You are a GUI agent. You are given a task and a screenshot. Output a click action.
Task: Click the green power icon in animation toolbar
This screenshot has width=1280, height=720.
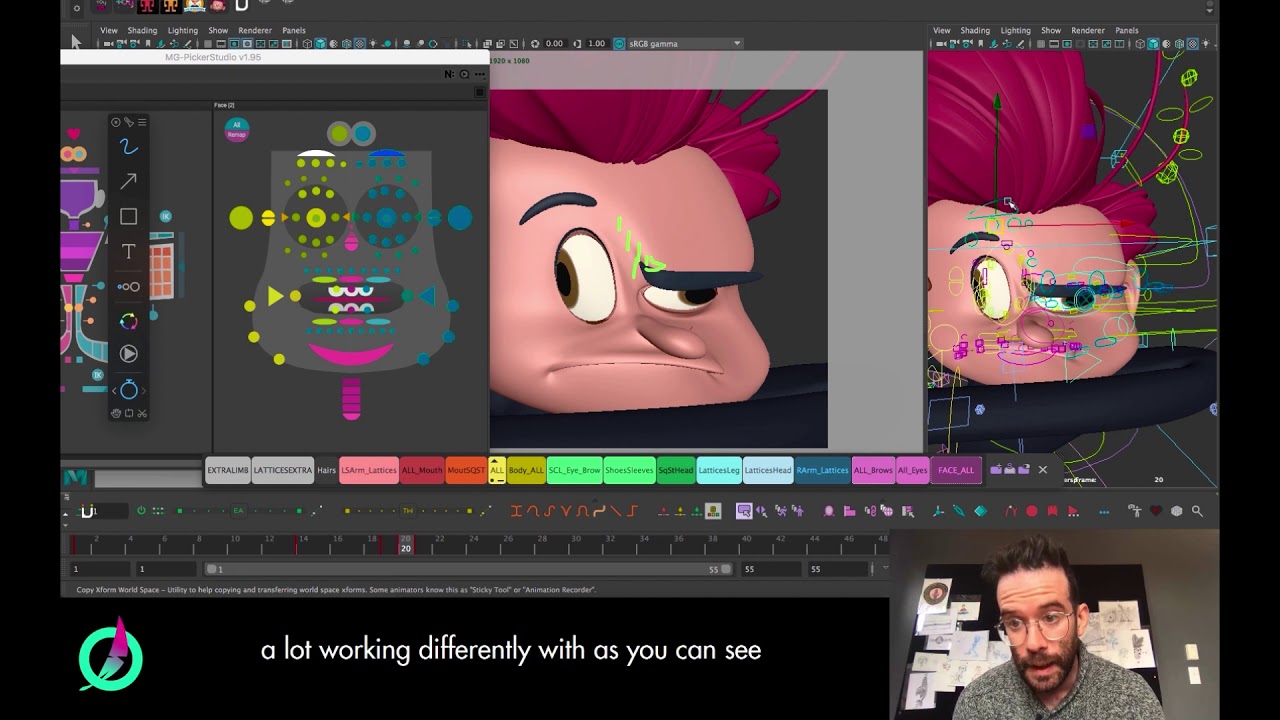[141, 511]
